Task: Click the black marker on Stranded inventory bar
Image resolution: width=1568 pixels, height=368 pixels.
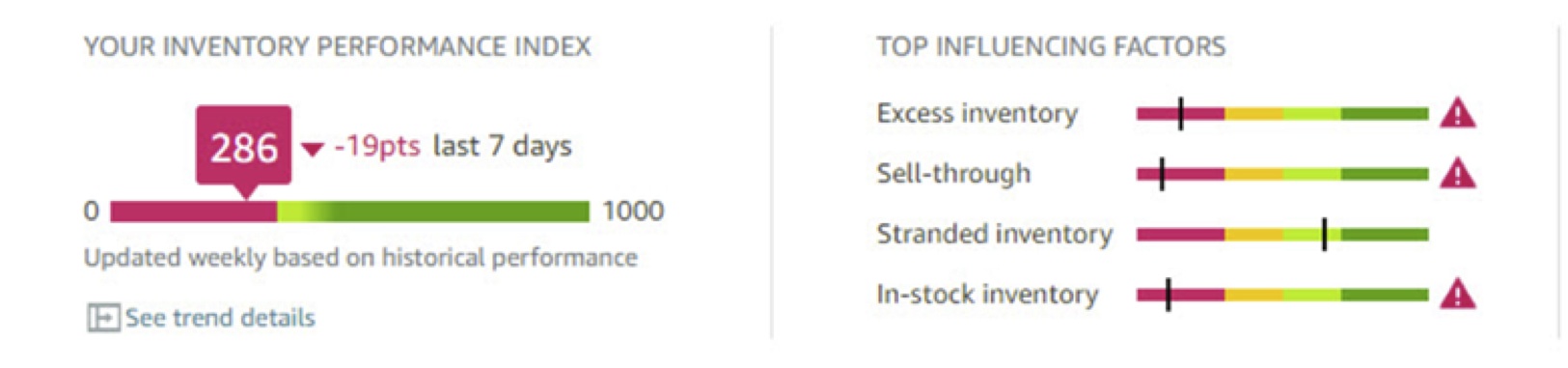Action: click(x=1324, y=234)
